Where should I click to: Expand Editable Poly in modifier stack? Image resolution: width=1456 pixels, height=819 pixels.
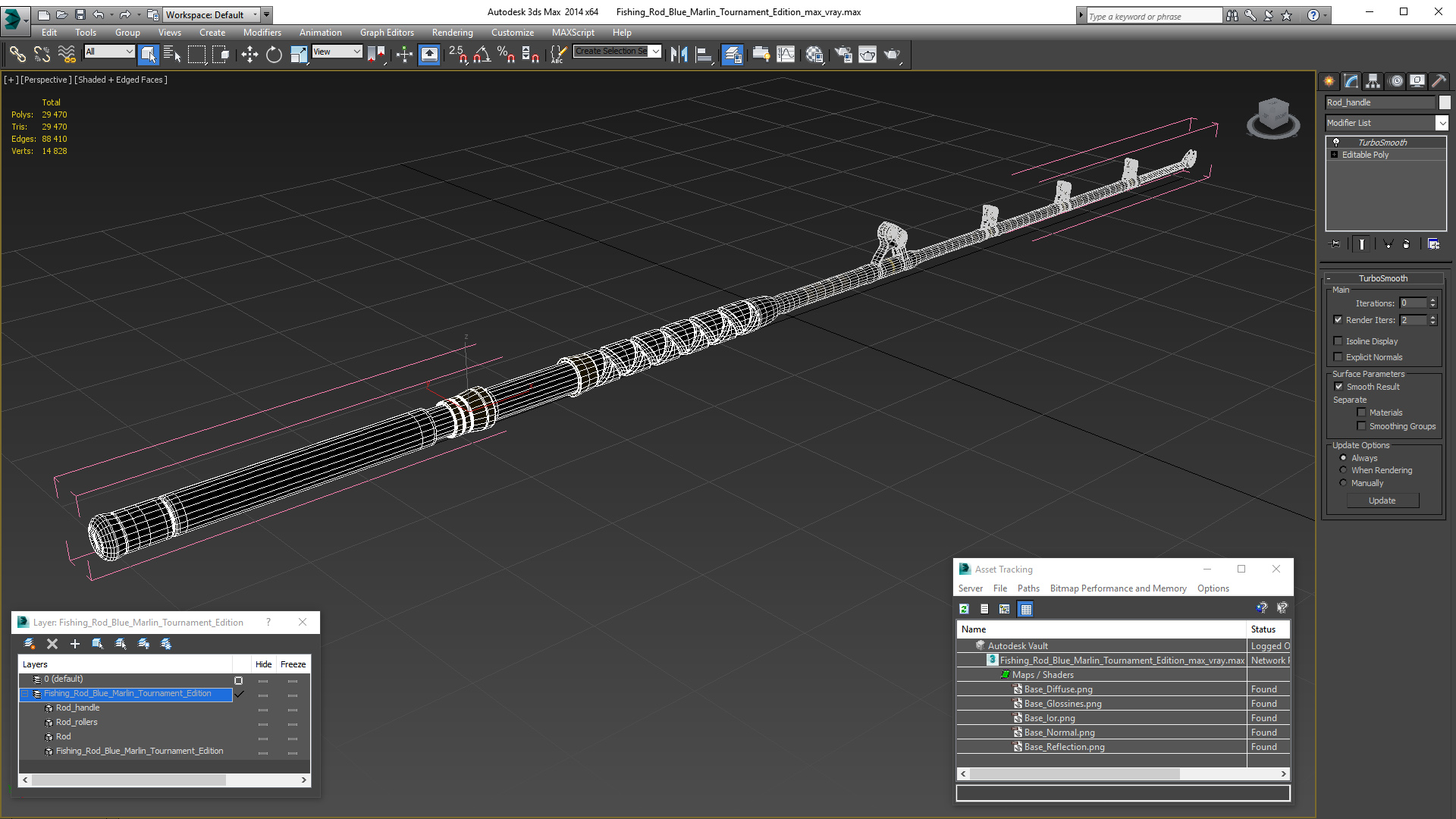point(1335,155)
